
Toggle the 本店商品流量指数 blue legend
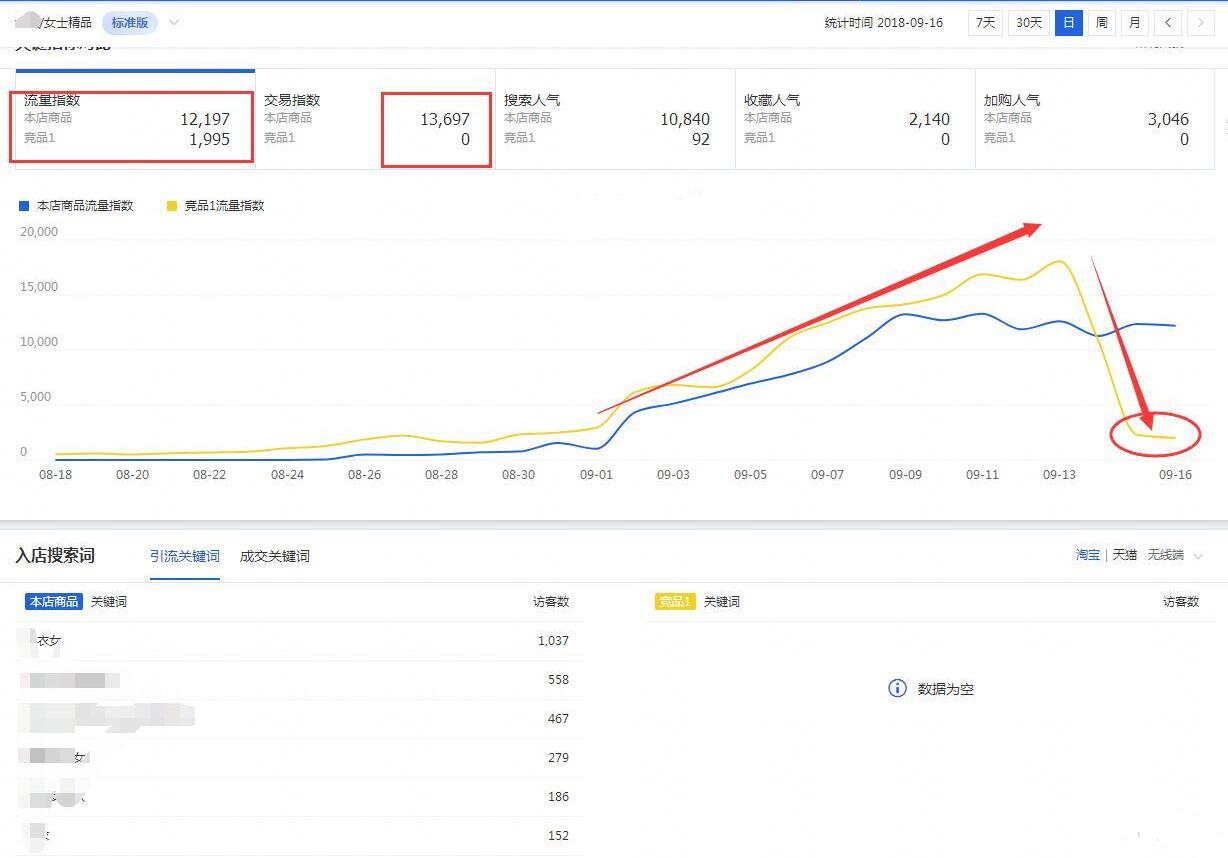click(76, 205)
